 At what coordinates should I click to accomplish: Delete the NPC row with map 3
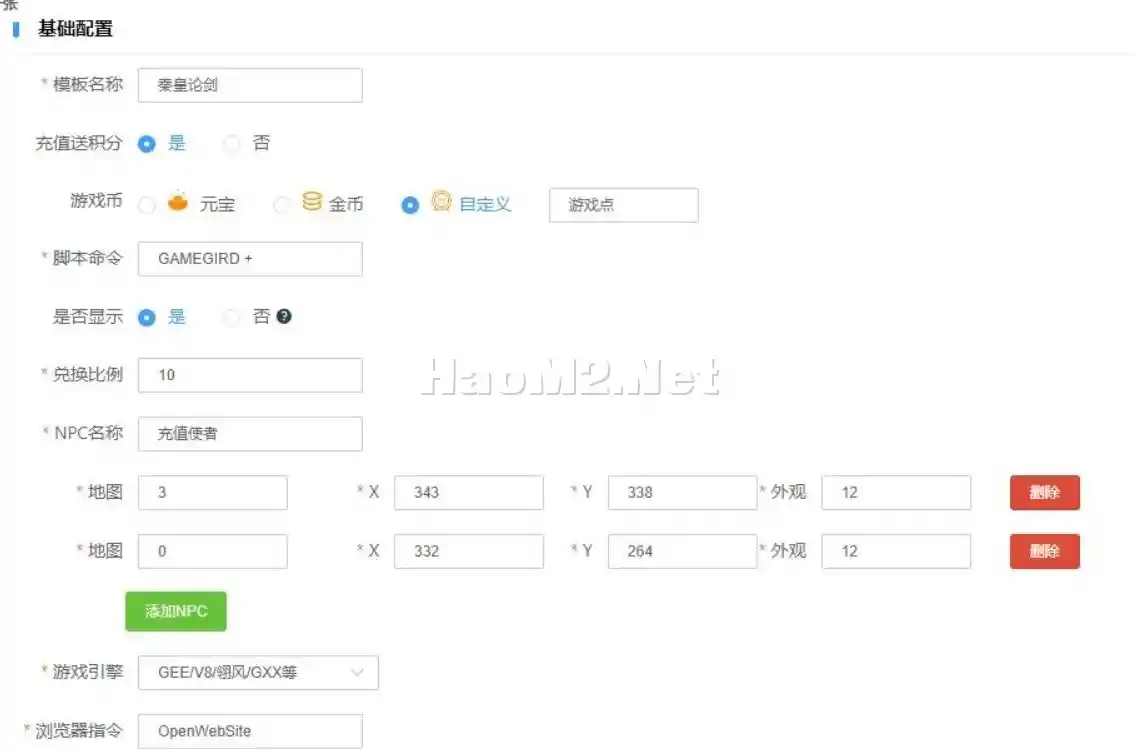point(1045,492)
